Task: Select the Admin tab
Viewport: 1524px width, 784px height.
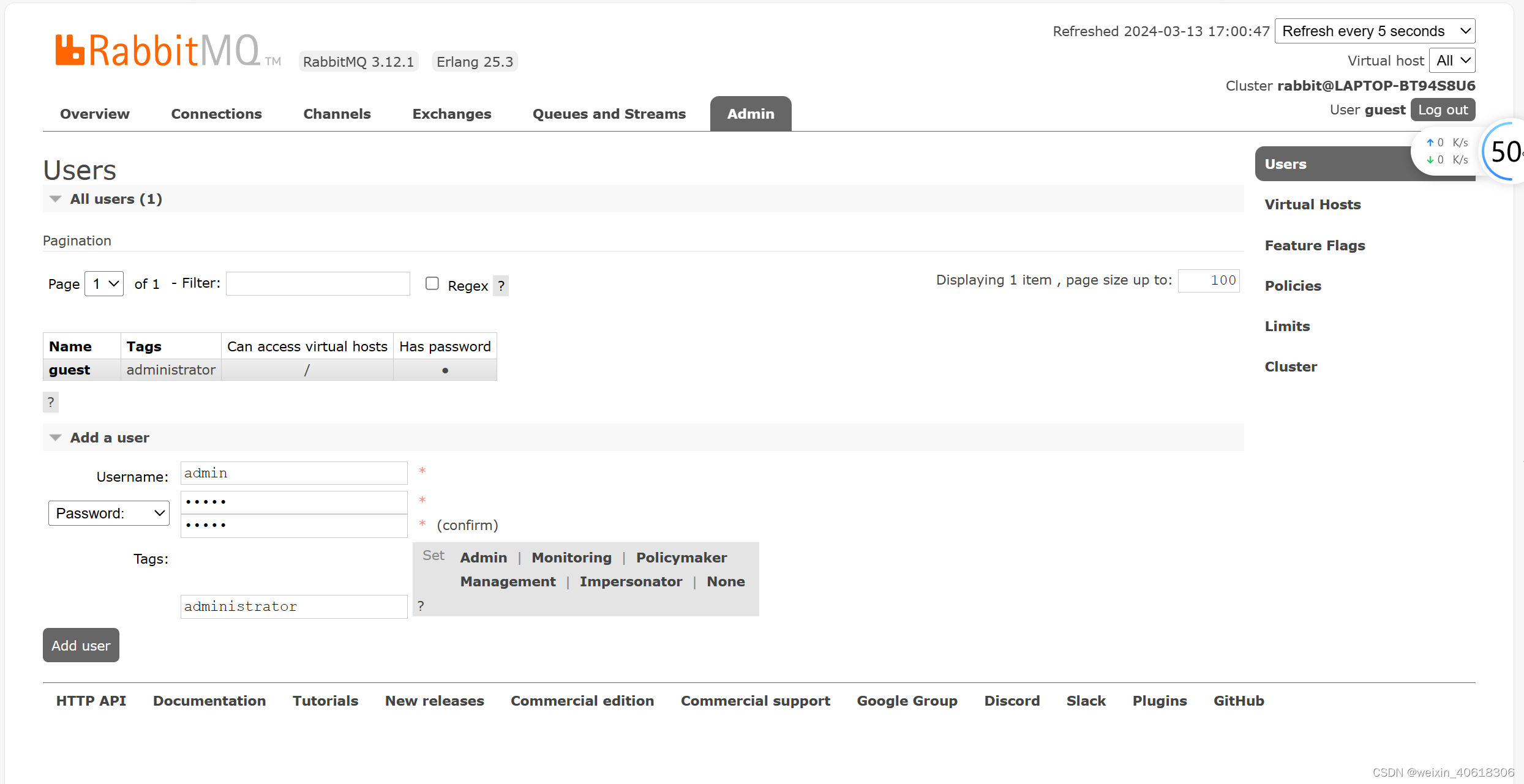Action: tap(751, 114)
